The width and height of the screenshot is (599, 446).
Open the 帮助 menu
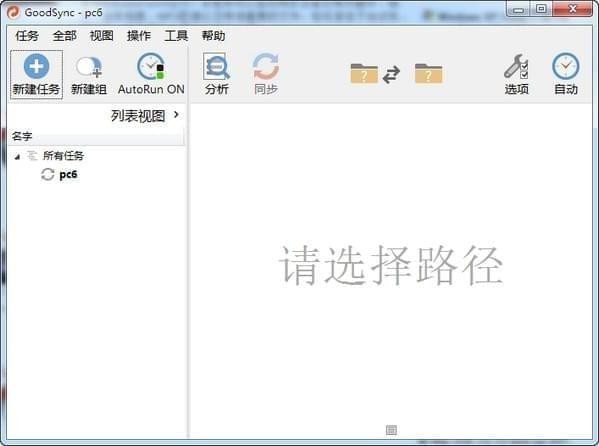213,36
